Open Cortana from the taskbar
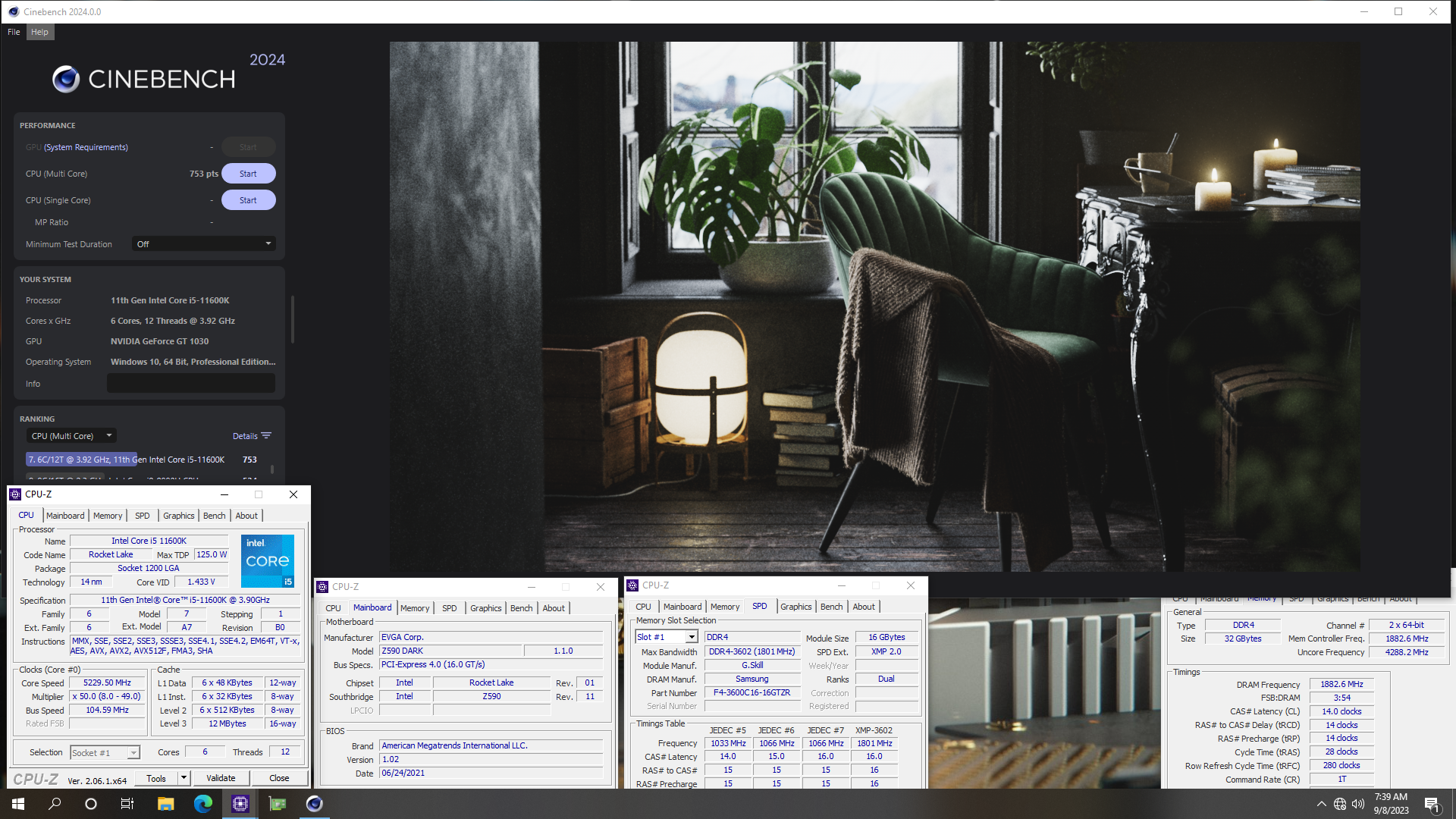 [x=91, y=804]
